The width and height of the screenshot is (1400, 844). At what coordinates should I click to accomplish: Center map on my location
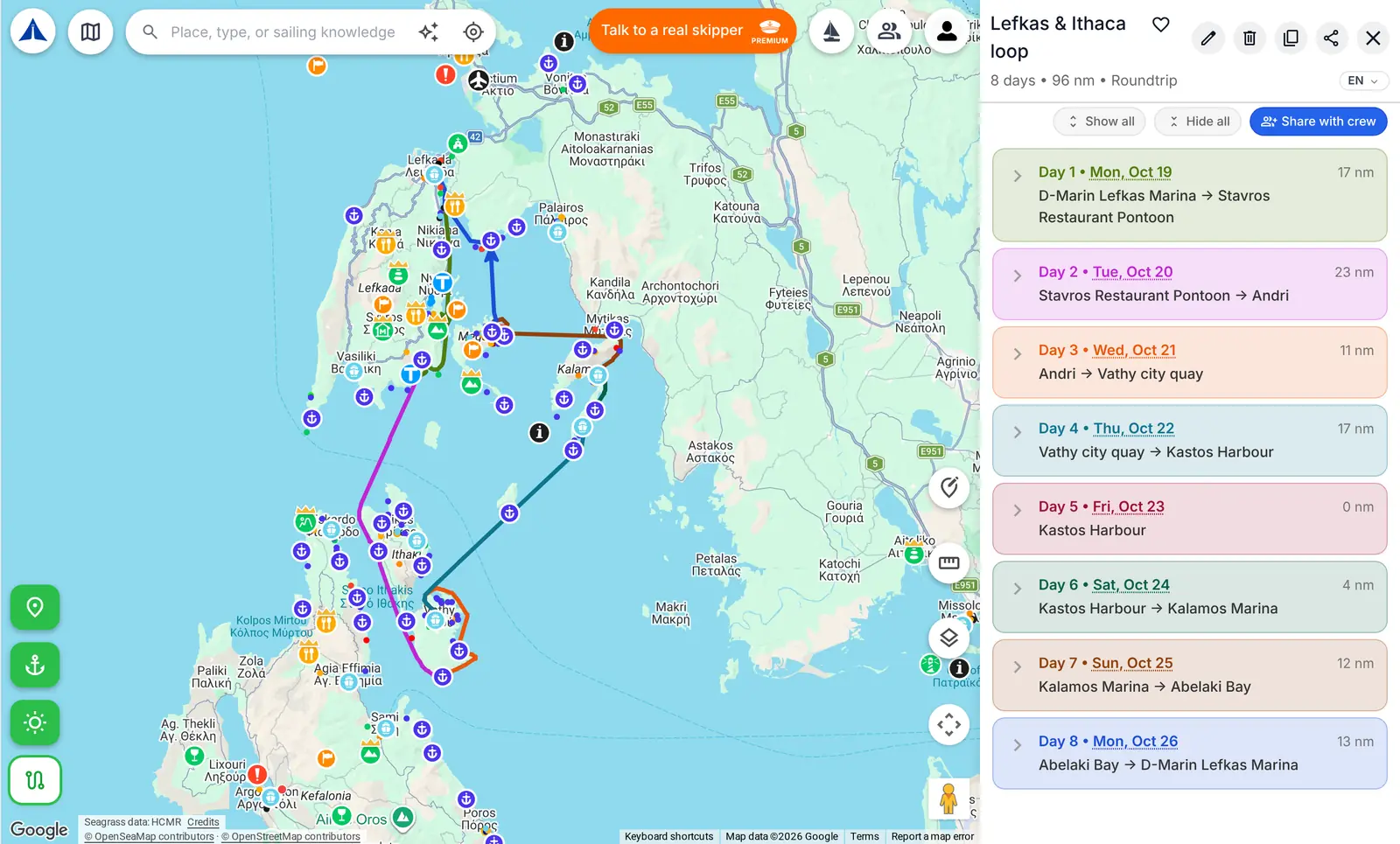tap(473, 31)
